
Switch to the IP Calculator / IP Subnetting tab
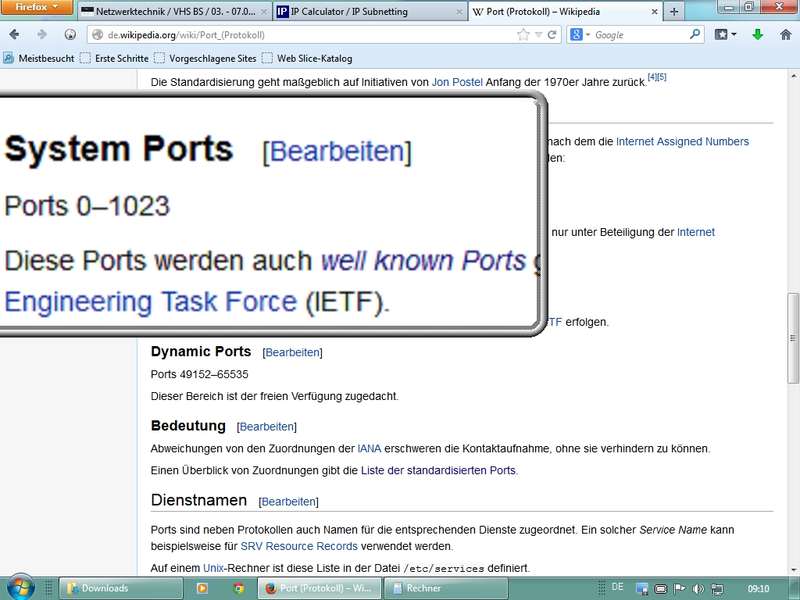(x=370, y=11)
